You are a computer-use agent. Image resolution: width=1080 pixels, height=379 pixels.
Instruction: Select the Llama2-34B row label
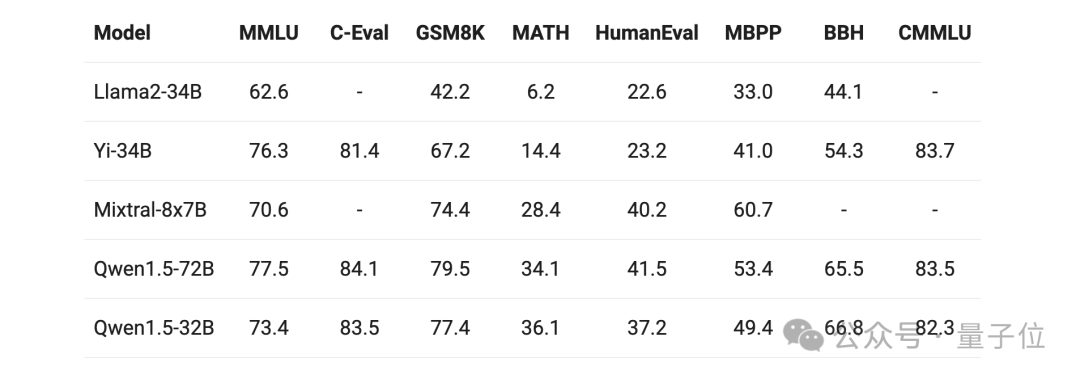click(147, 92)
